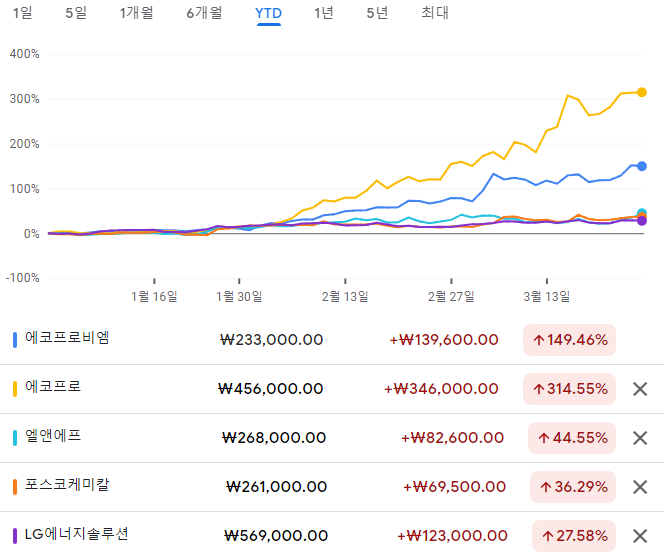Click the 1월 30일 axis label
The width and height of the screenshot is (666, 558).
pos(239,296)
